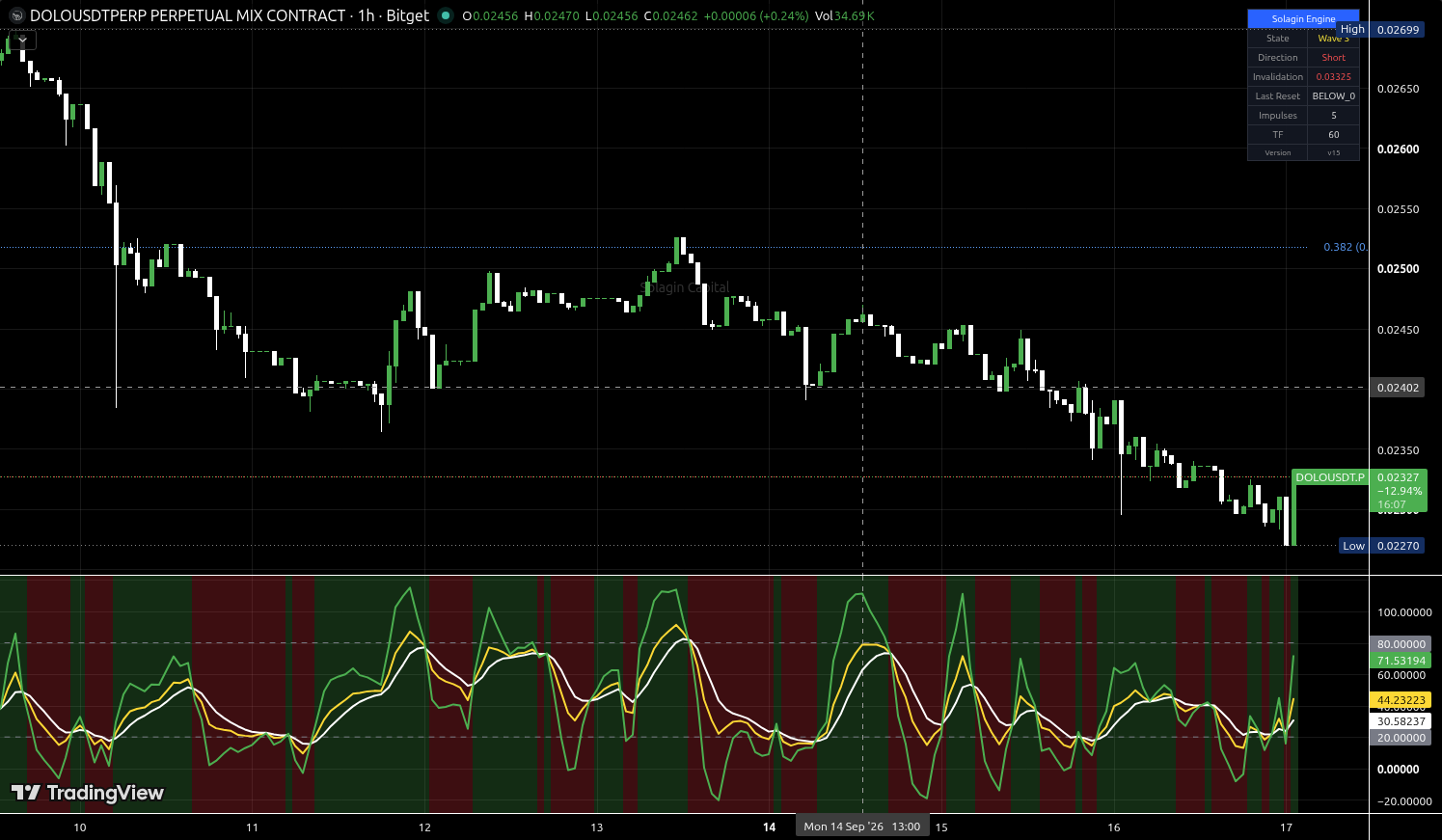
Task: Click the TF value 60
Action: click(x=1333, y=135)
